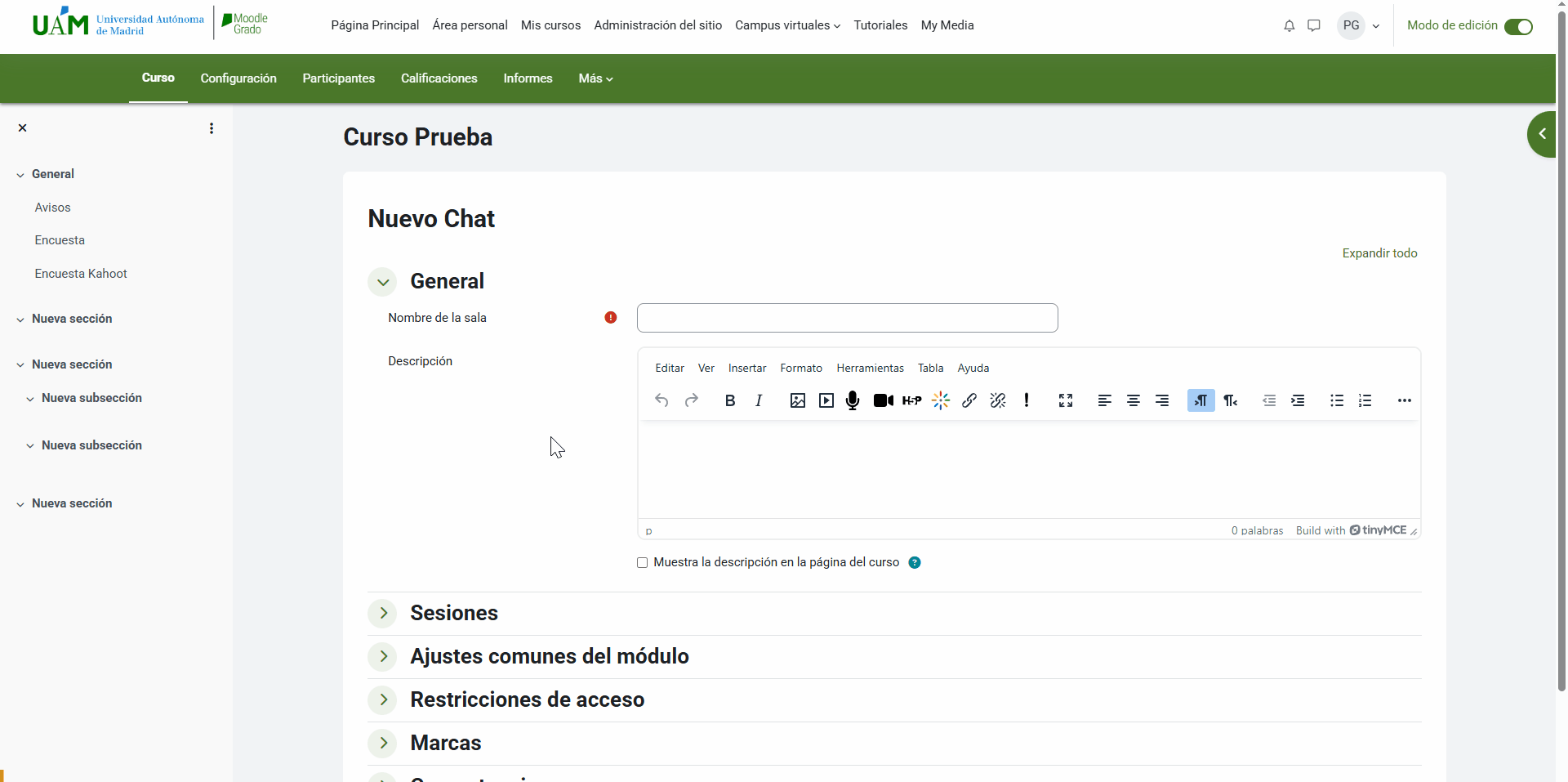Remove link with the unlink icon
The image size is (1568, 782).
tap(998, 400)
